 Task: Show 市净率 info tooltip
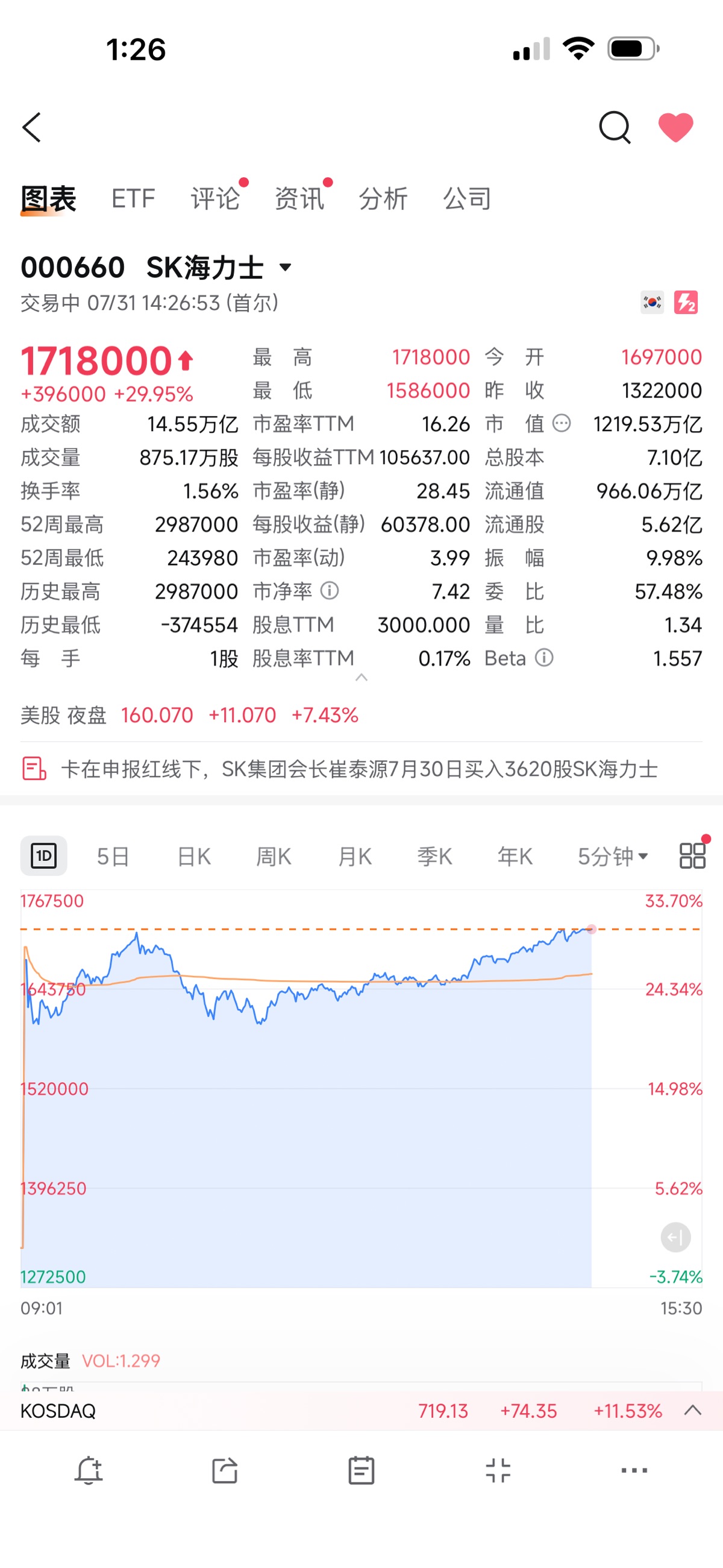click(329, 590)
